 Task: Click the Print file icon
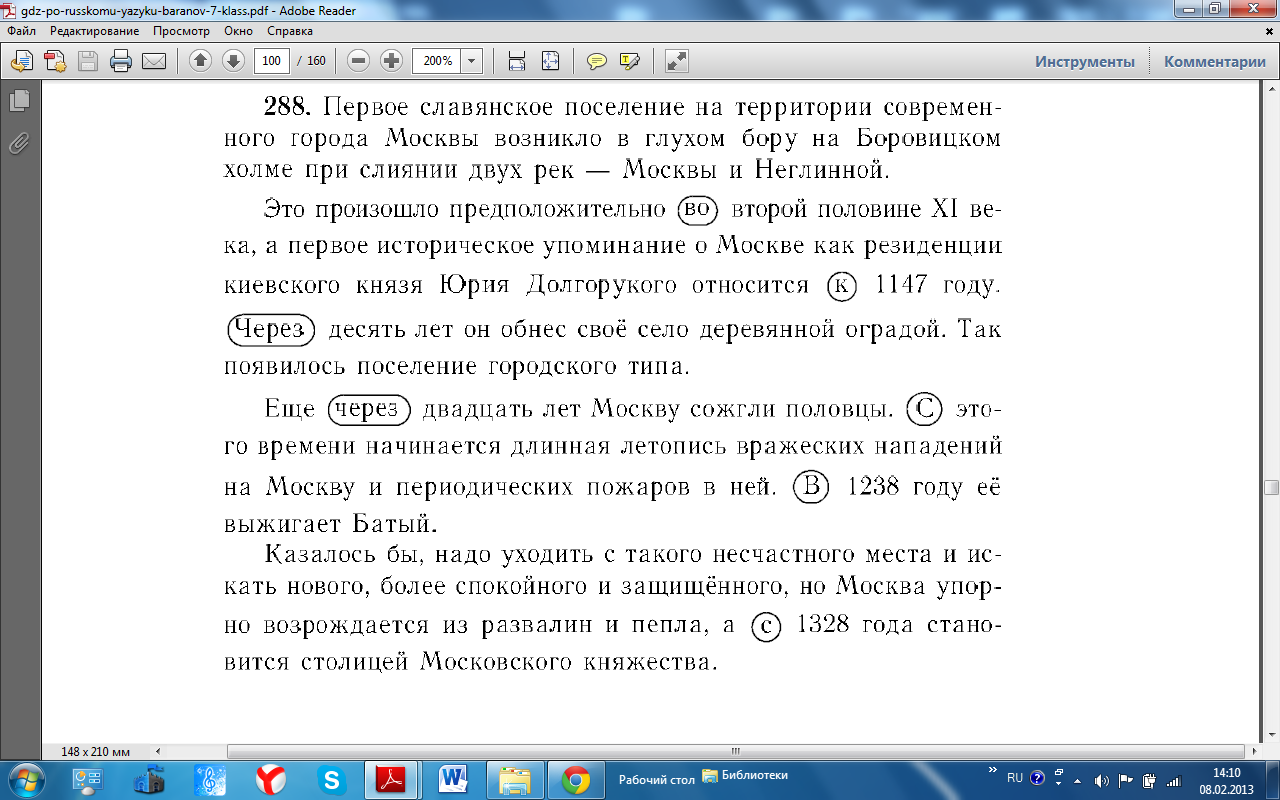click(121, 61)
